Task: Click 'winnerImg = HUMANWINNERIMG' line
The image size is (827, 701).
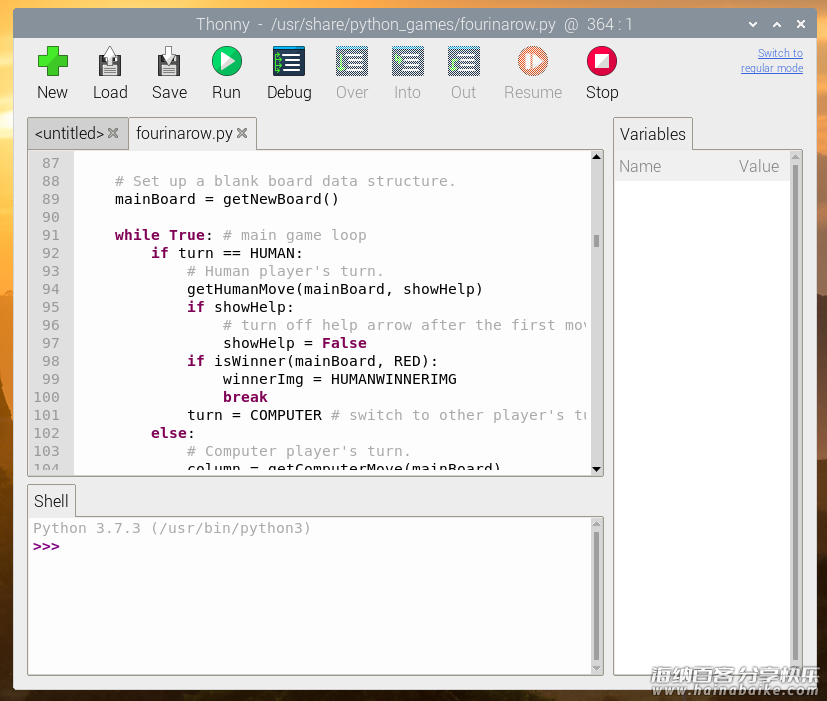Action: [x=340, y=379]
